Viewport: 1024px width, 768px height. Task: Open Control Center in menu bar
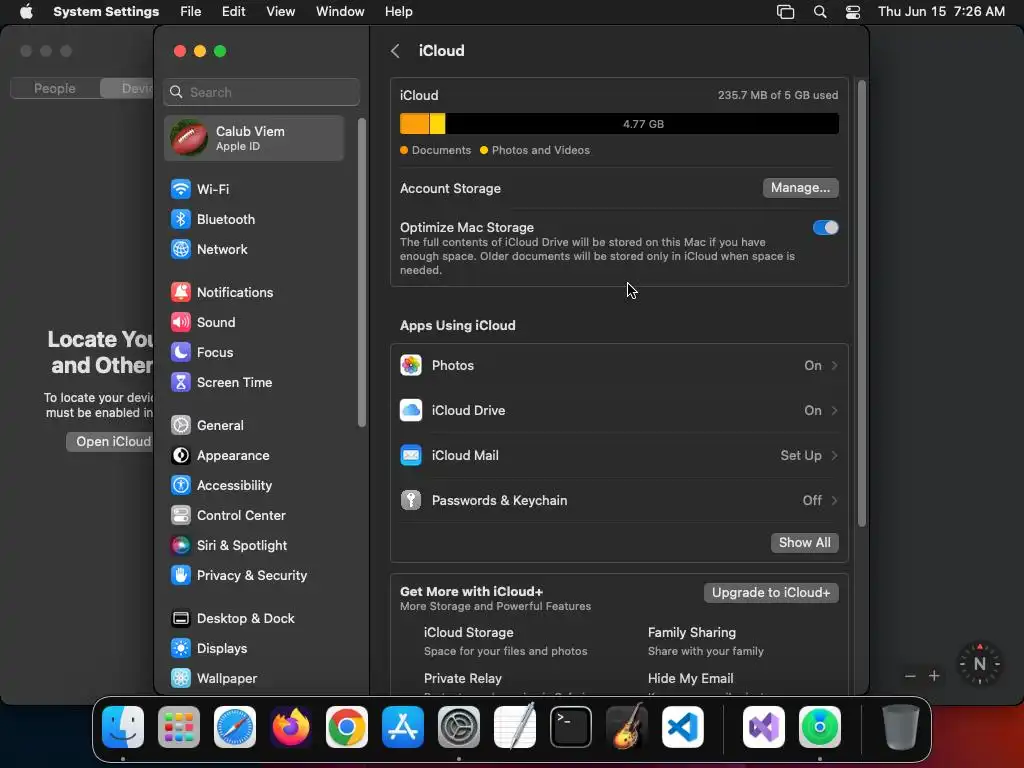pyautogui.click(x=852, y=12)
